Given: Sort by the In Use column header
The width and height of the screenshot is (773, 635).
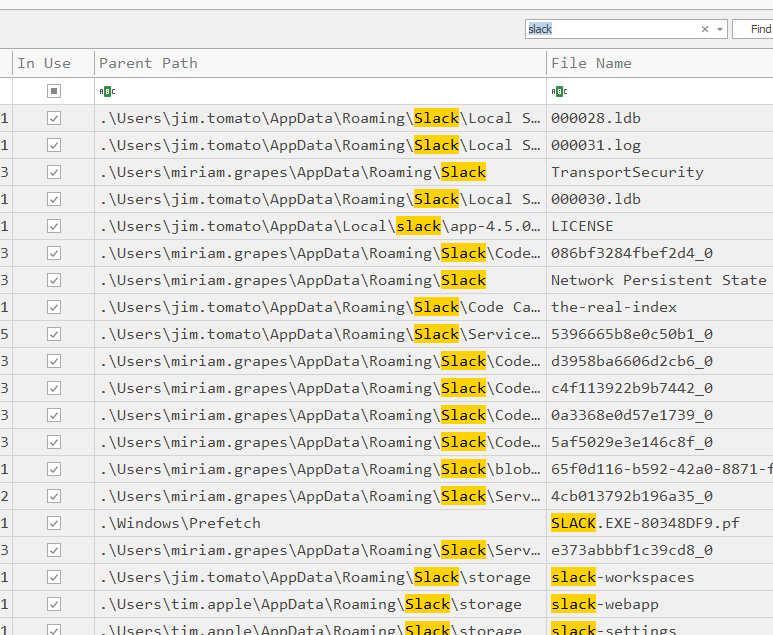Looking at the screenshot, I should [45, 63].
